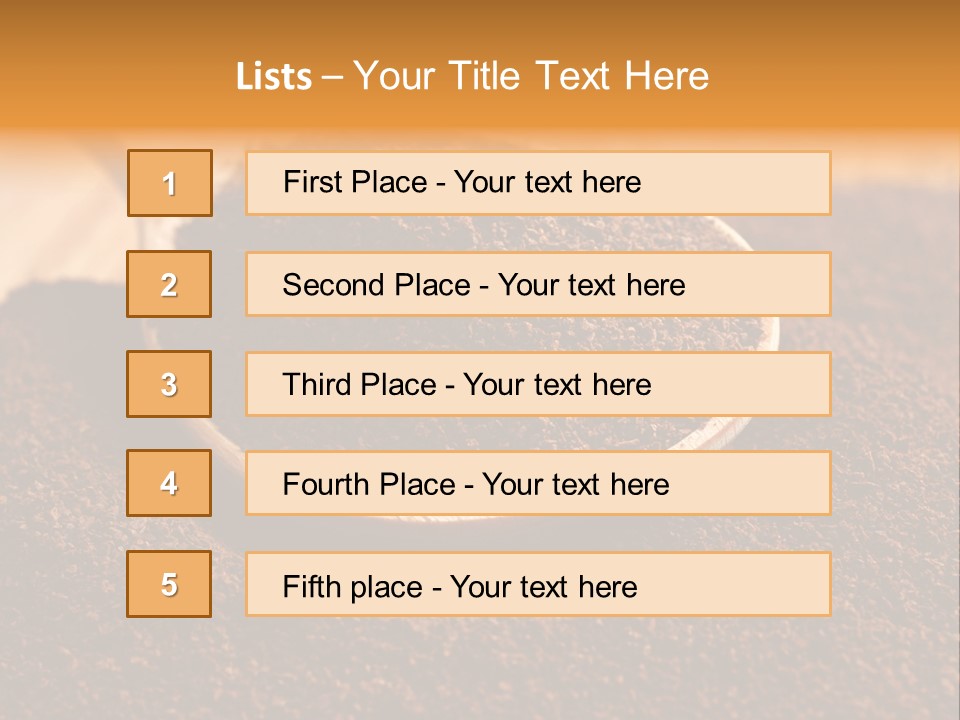Click the number 3 list marker

169,384
